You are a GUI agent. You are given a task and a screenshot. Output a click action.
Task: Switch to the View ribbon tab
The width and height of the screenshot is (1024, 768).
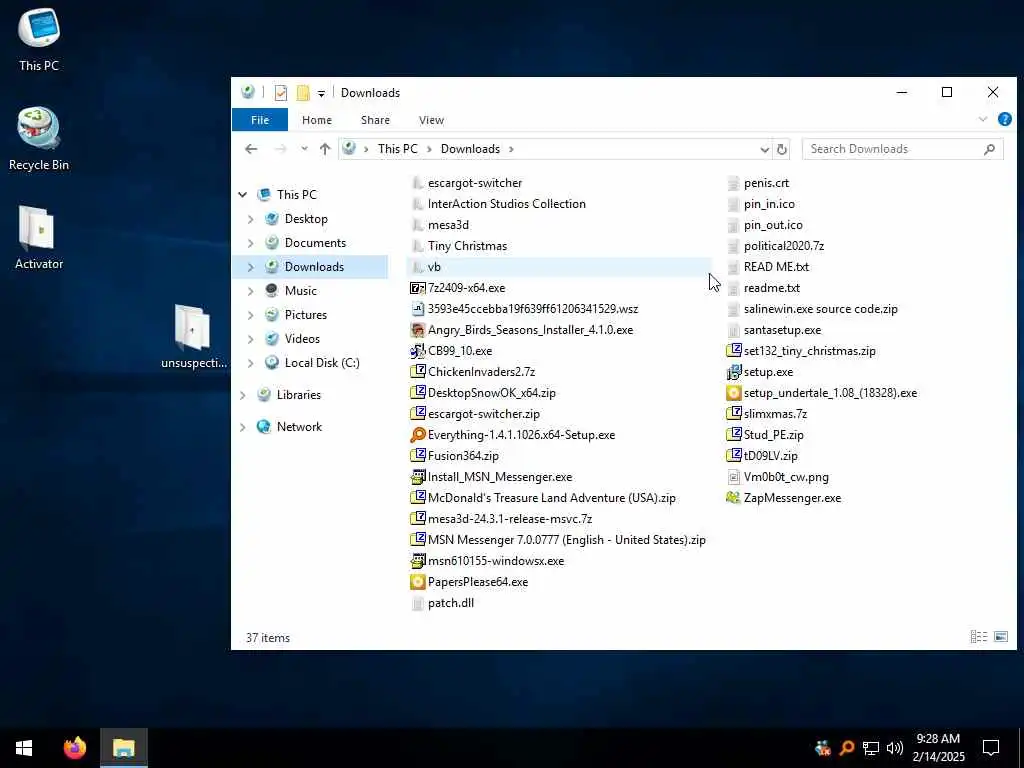(431, 120)
